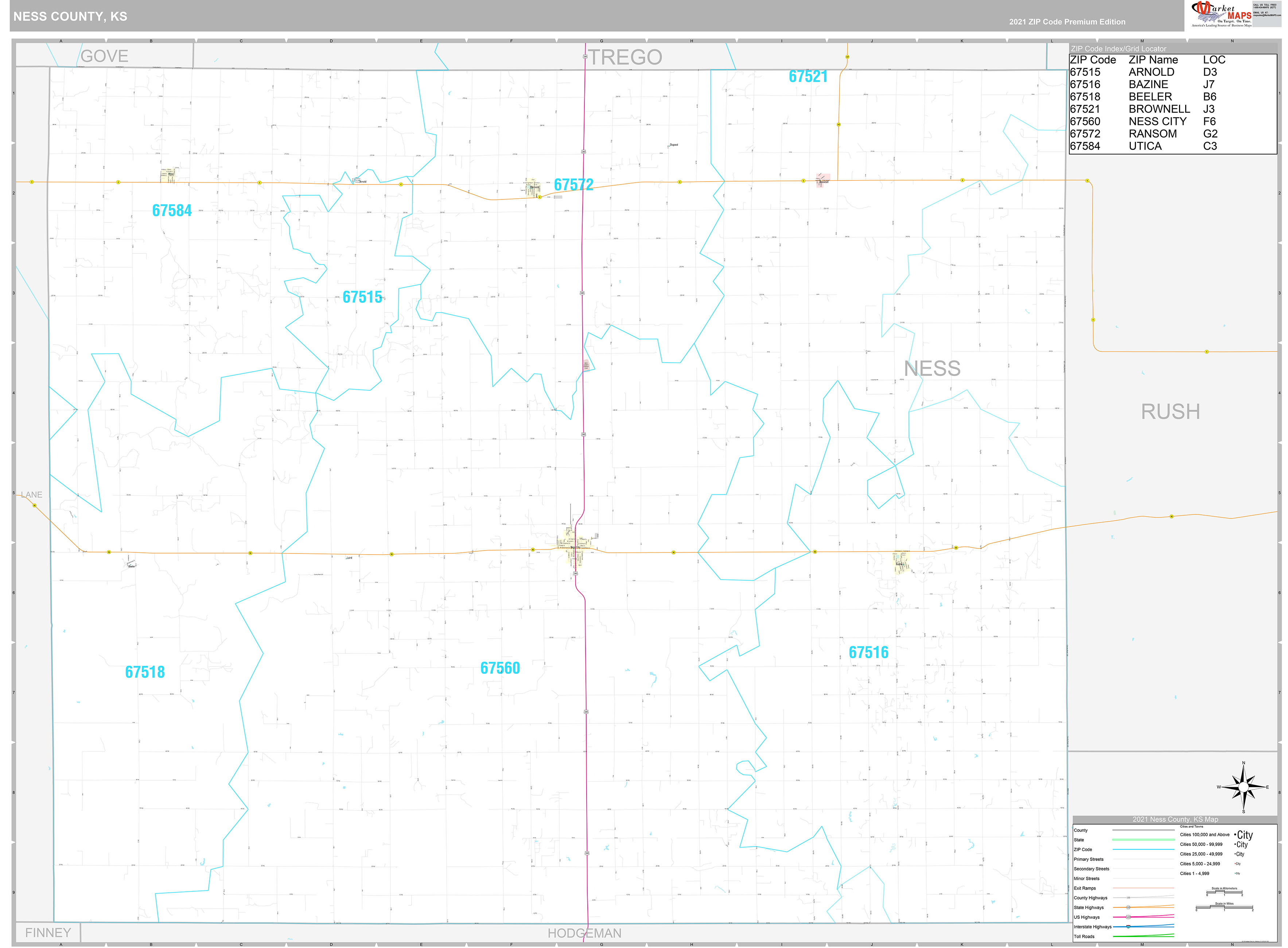Collapse the Cities and Towns legend section

click(x=1192, y=827)
